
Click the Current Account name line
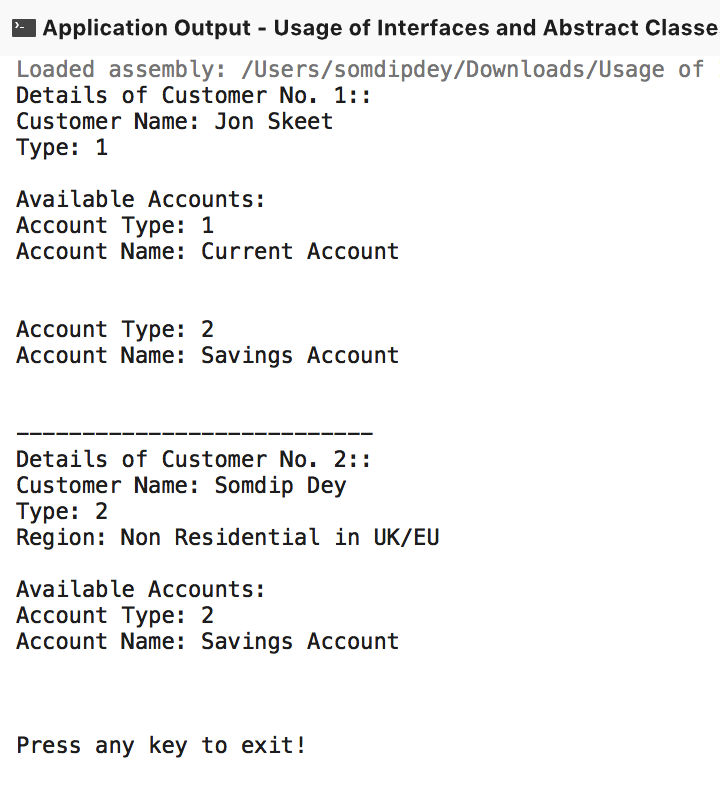(207, 252)
